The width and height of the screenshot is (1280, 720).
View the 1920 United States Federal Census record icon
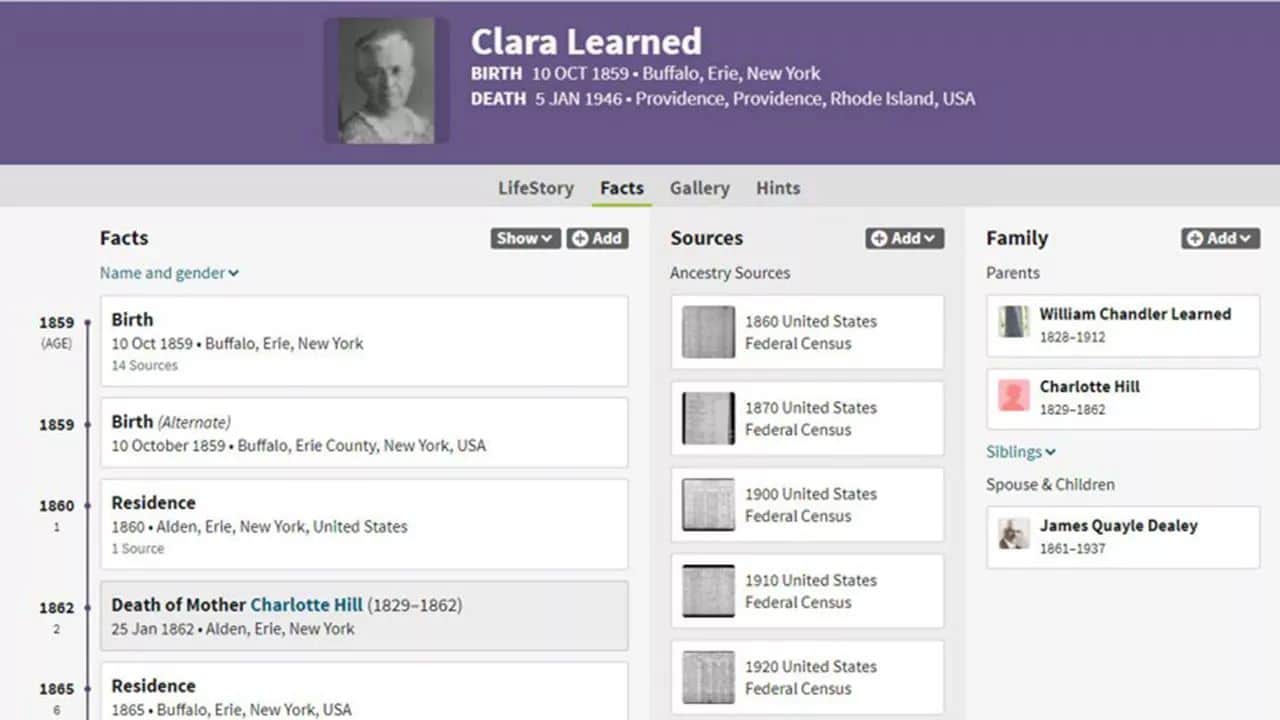click(x=707, y=676)
